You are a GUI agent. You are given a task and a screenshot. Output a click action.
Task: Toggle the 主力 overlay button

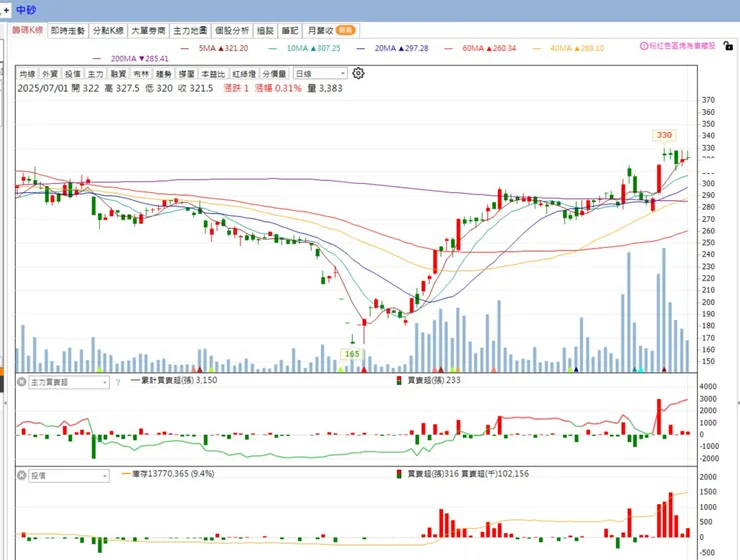coord(95,74)
